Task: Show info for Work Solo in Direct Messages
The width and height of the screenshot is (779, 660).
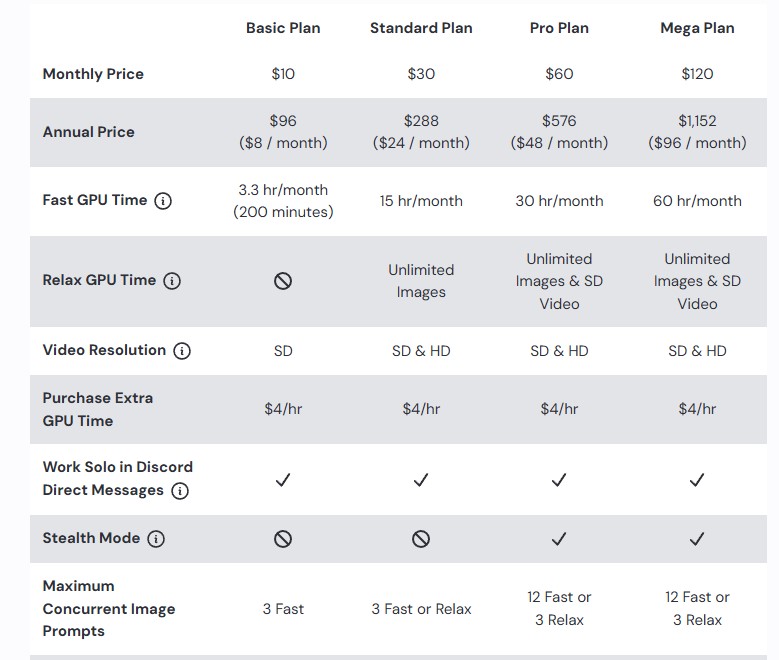Action: tap(180, 491)
